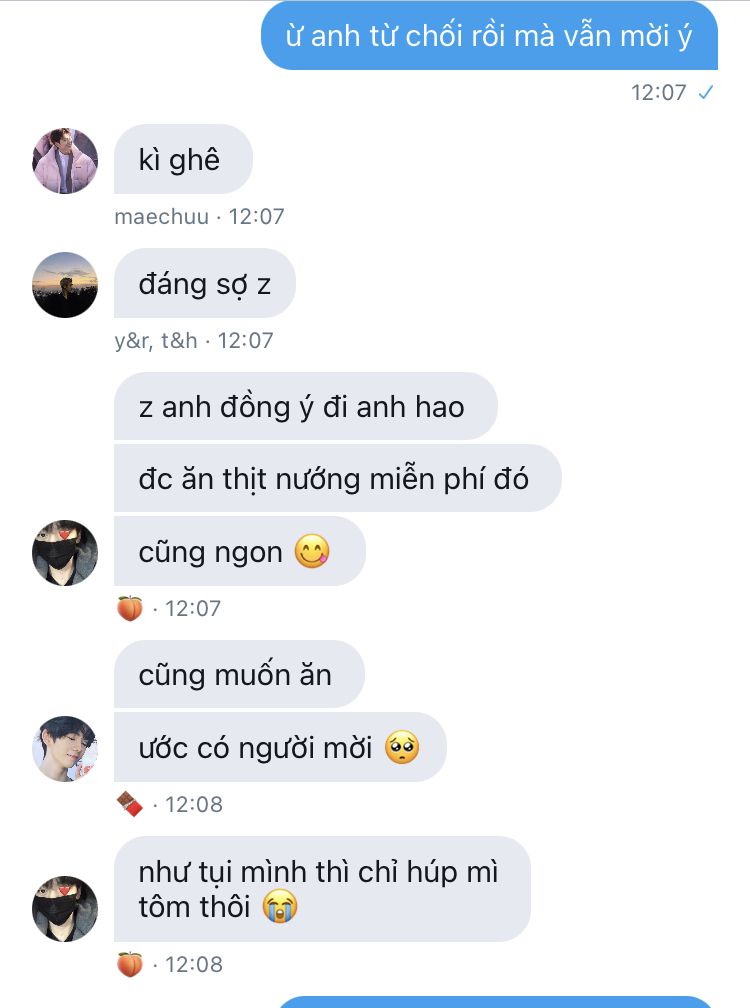The width and height of the screenshot is (750, 1008).
Task: Tap the "đc ăn thịt nướng miễn phí đó" message
Action: (337, 479)
